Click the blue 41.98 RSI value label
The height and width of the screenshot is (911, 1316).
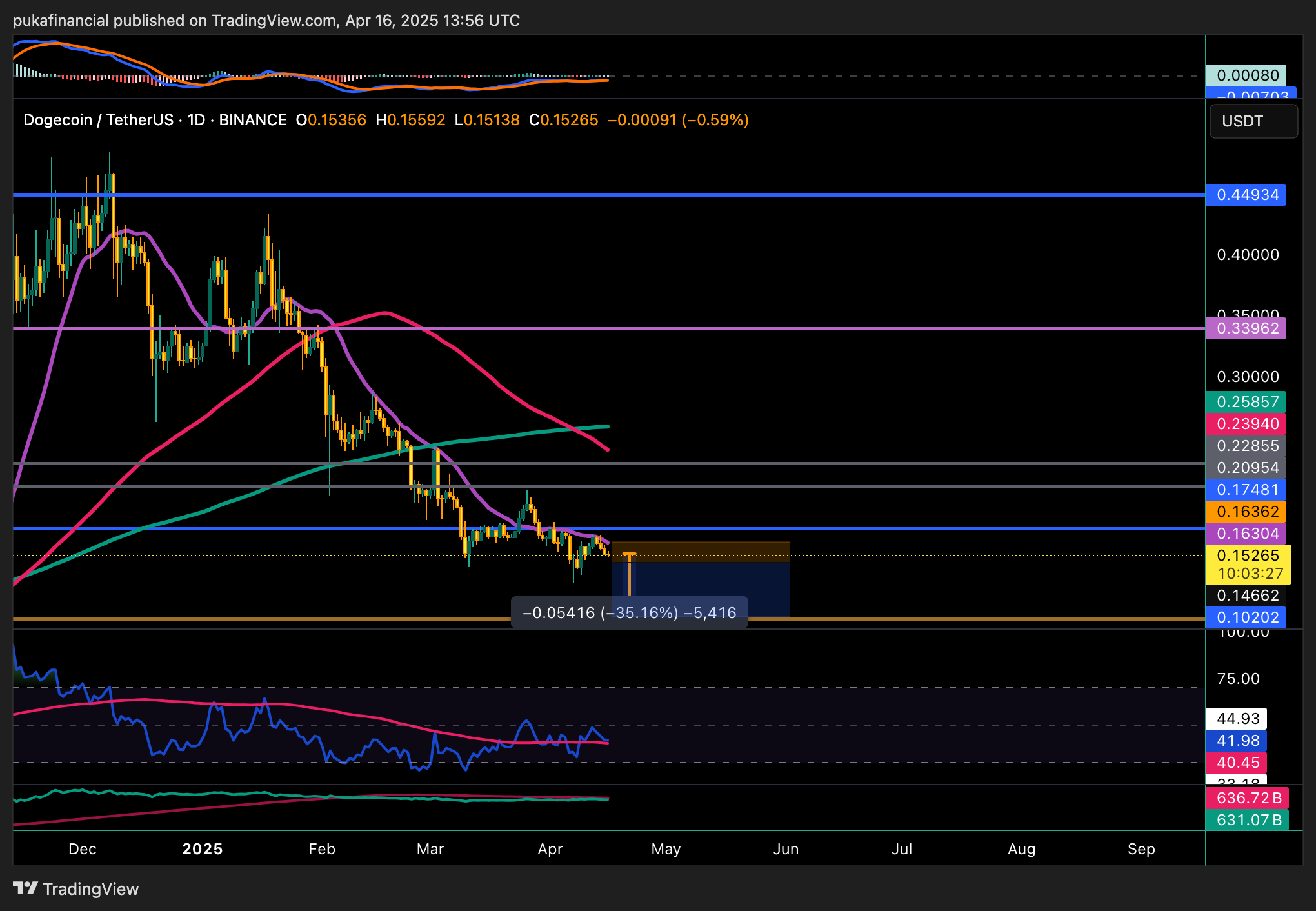(x=1237, y=741)
